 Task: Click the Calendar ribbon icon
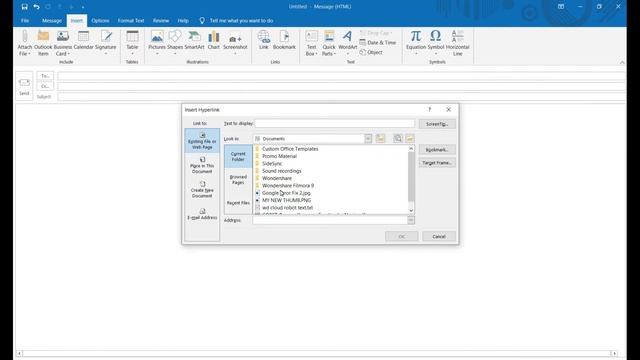tap(83, 41)
